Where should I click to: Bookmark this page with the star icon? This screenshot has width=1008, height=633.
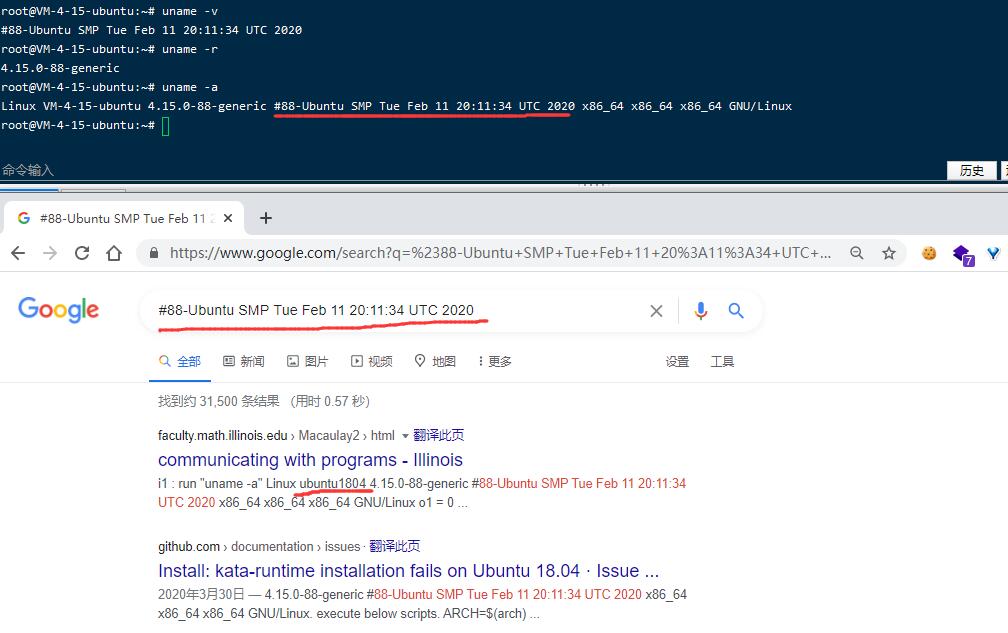tap(889, 253)
